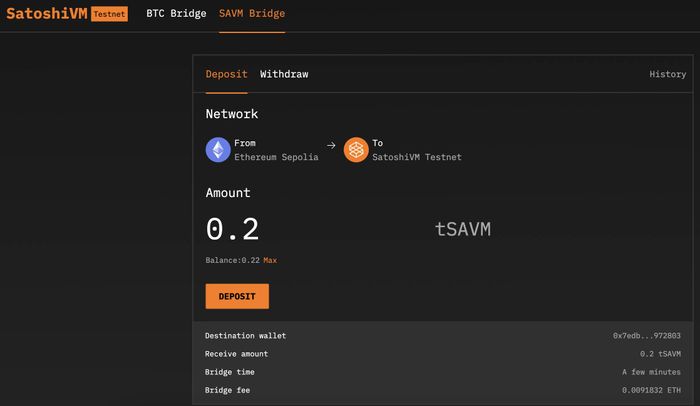Switch to the Withdraw tab
Image resolution: width=700 pixels, height=406 pixels.
(x=284, y=74)
